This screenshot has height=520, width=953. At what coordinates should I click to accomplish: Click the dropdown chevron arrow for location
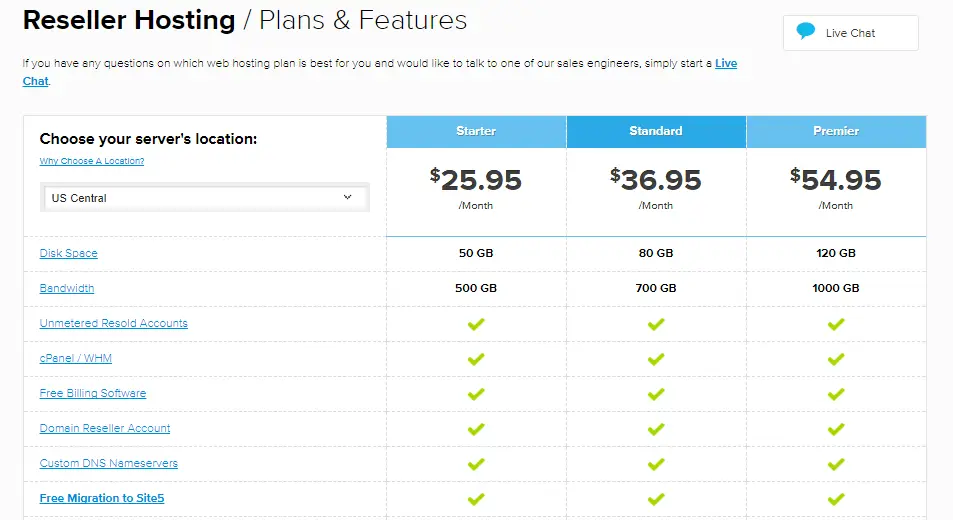point(348,197)
